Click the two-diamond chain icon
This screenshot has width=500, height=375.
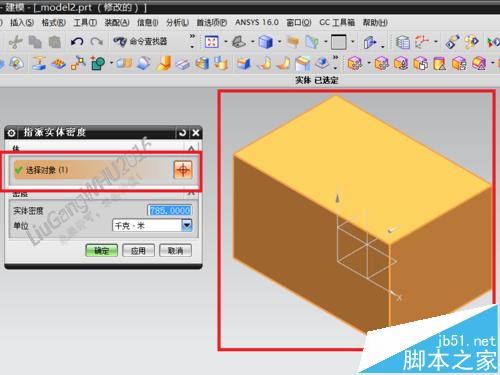(x=453, y=42)
